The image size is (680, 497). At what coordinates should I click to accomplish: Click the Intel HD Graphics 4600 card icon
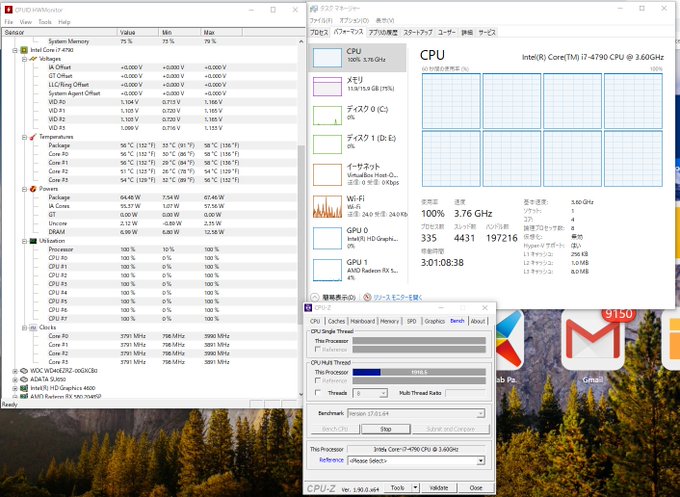(x=24, y=388)
